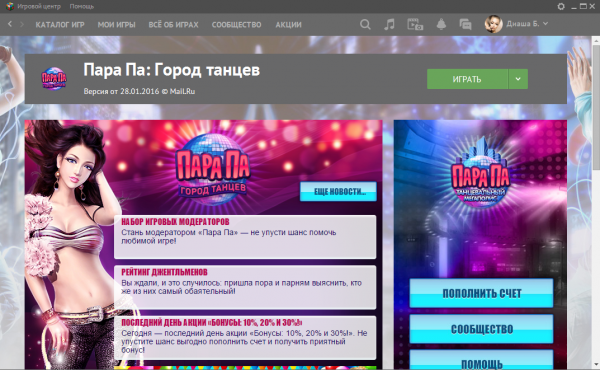Open the ЕЩЕ НОВОСТИ link

tap(338, 192)
